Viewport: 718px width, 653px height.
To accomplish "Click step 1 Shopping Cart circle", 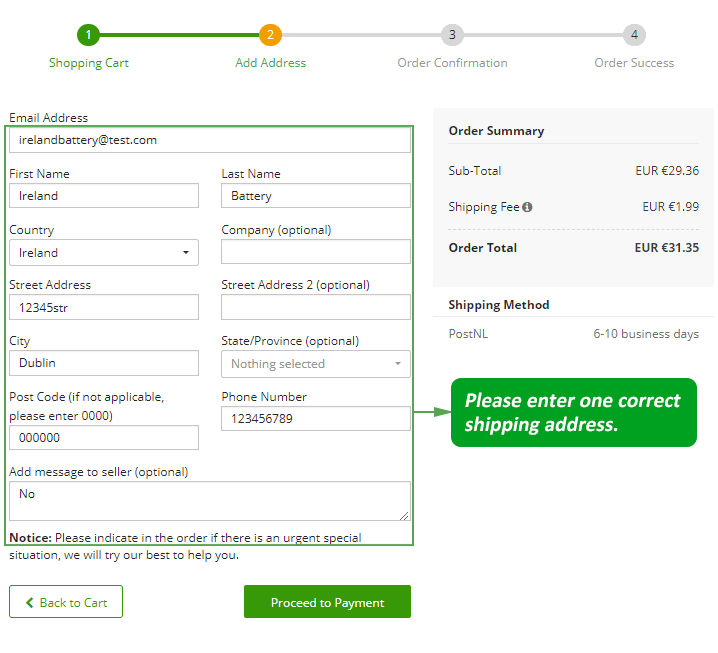I will pos(88,35).
